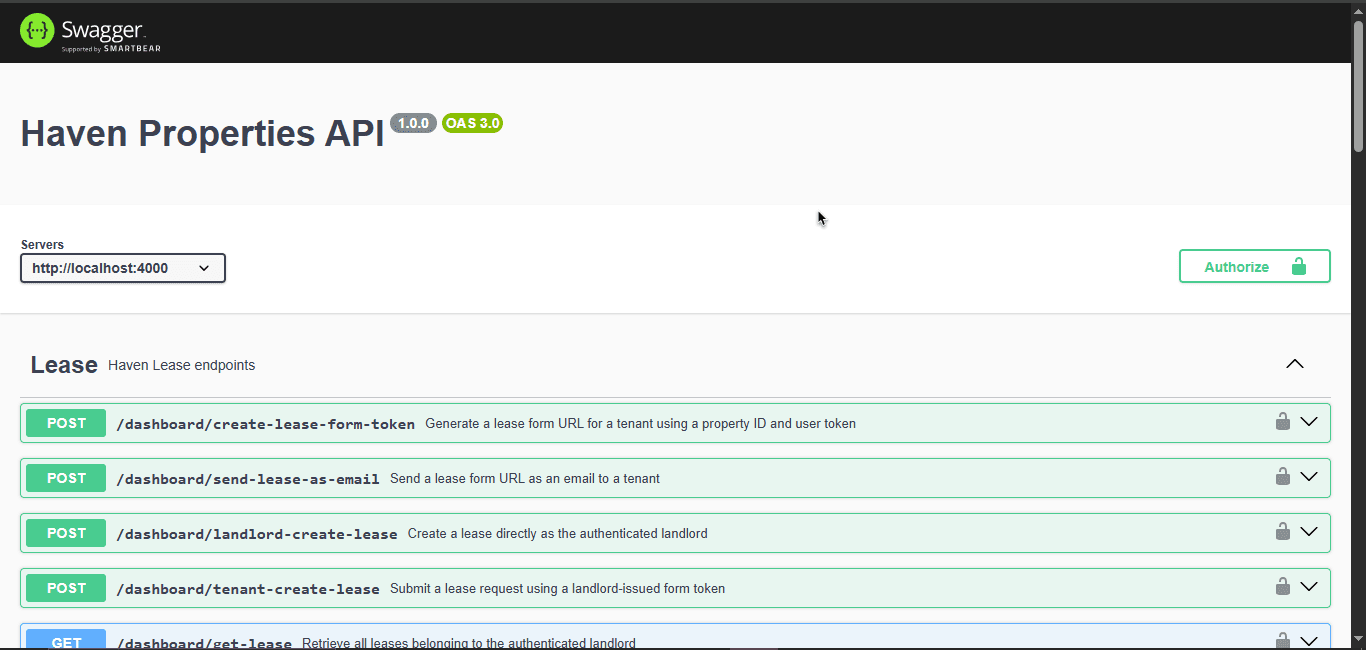Expand the send-lease-as-email endpoint chevron
This screenshot has height=650, width=1366.
coord(1309,477)
